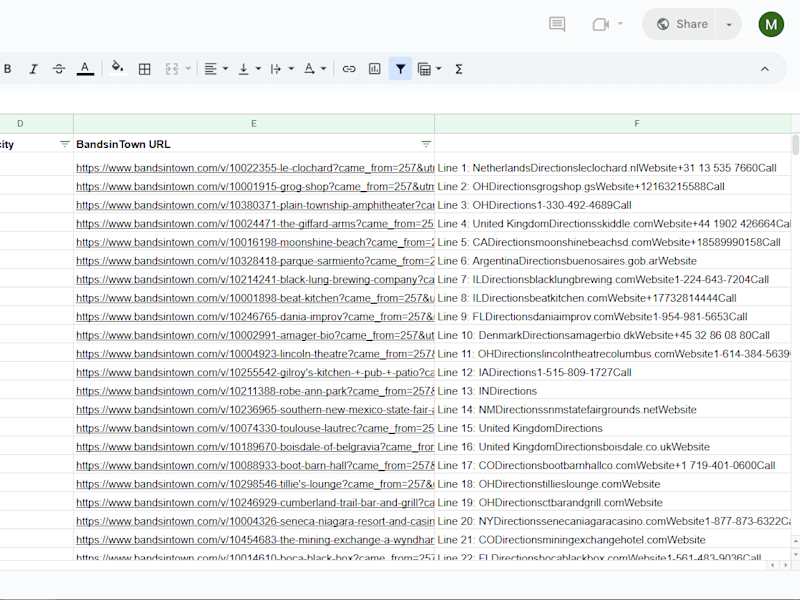Expand filter views dropdown arrow

click(x=439, y=69)
